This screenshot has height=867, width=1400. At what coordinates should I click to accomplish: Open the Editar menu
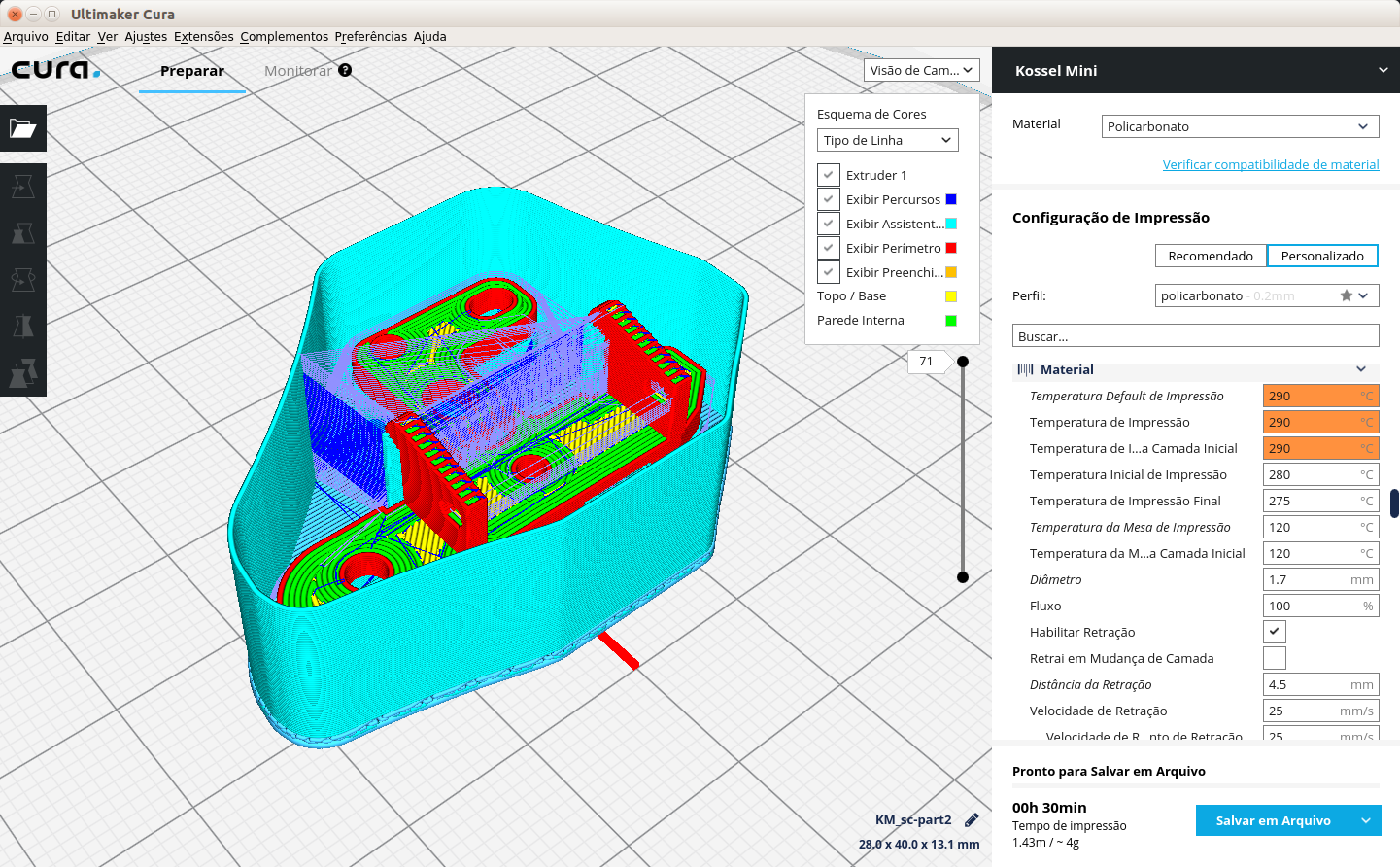coord(73,36)
